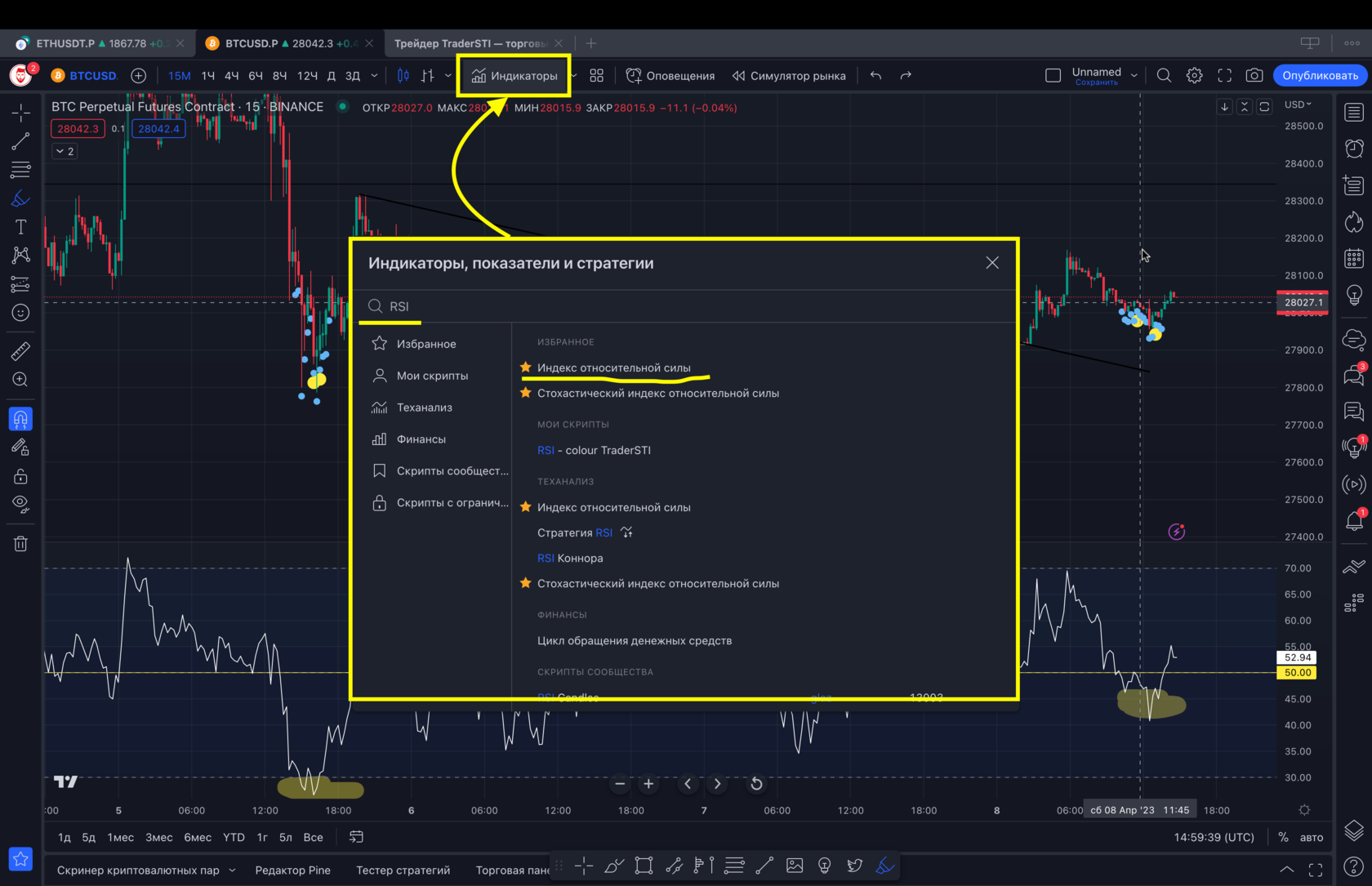The image size is (1372, 886).
Task: Toggle hide all drawings eye icon
Action: point(20,503)
